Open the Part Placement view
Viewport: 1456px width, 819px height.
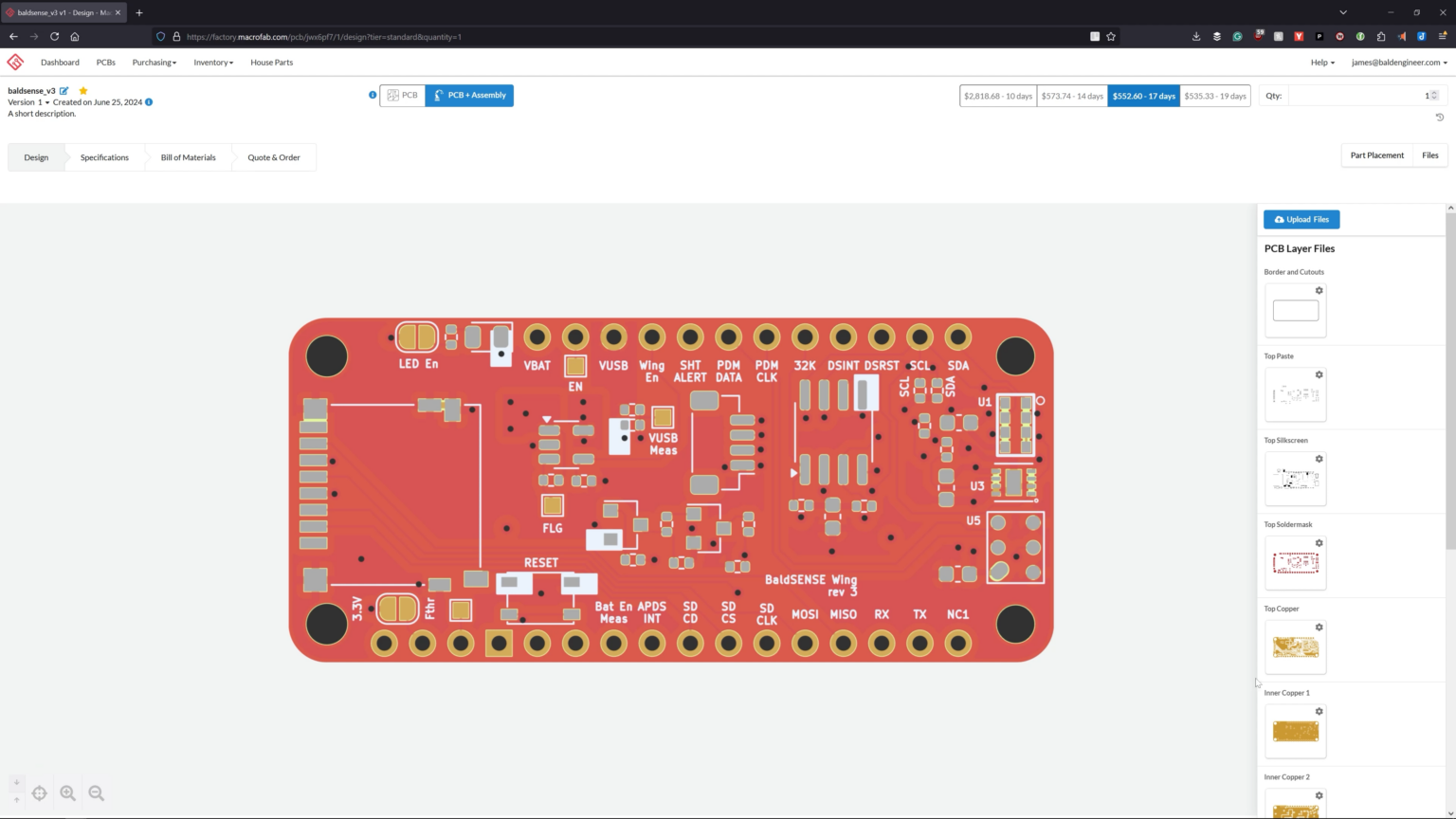pos(1376,155)
